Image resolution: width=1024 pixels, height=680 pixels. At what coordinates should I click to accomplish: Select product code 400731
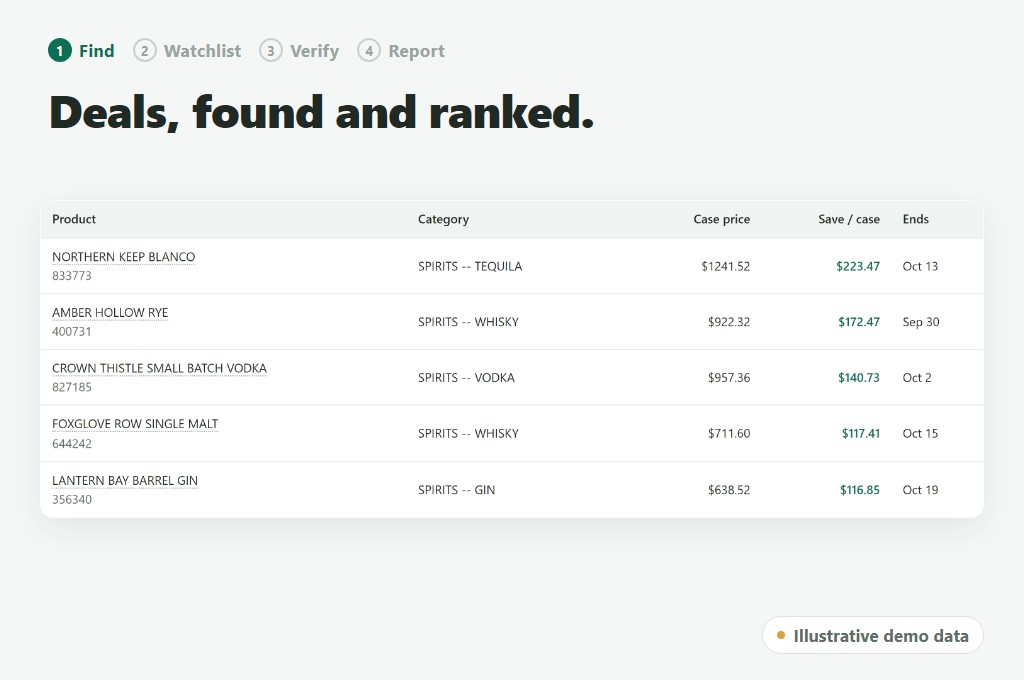pyautogui.click(x=72, y=331)
